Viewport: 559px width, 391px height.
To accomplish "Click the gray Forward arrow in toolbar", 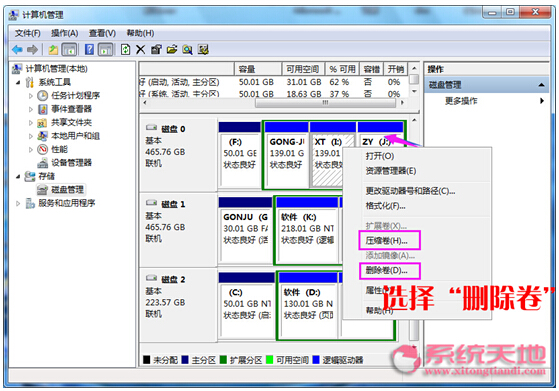I will click(x=32, y=50).
